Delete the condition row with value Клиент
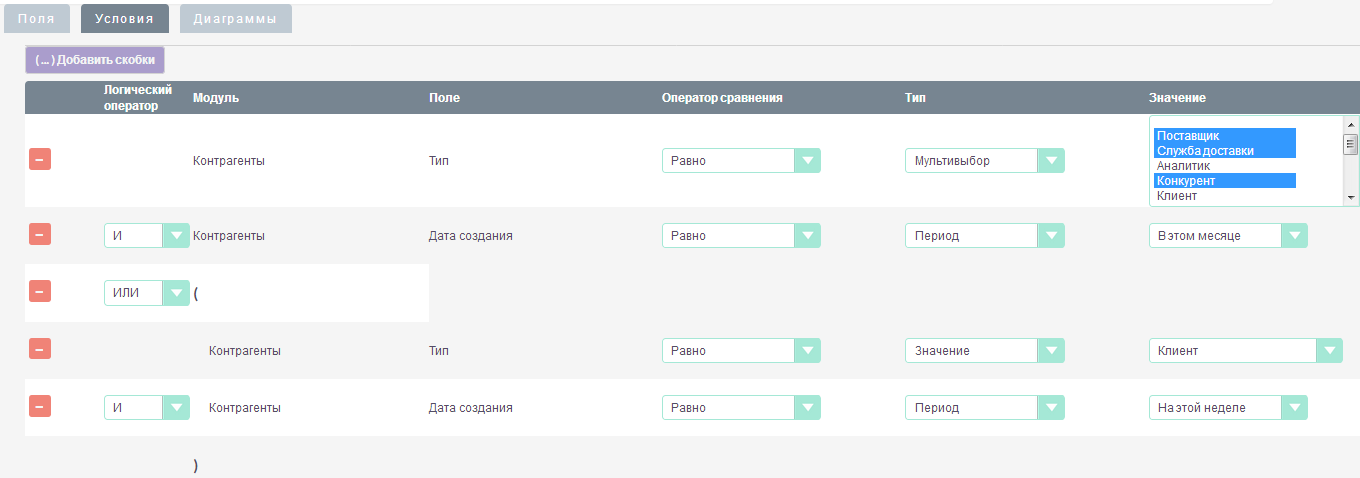1360x478 pixels. click(40, 349)
